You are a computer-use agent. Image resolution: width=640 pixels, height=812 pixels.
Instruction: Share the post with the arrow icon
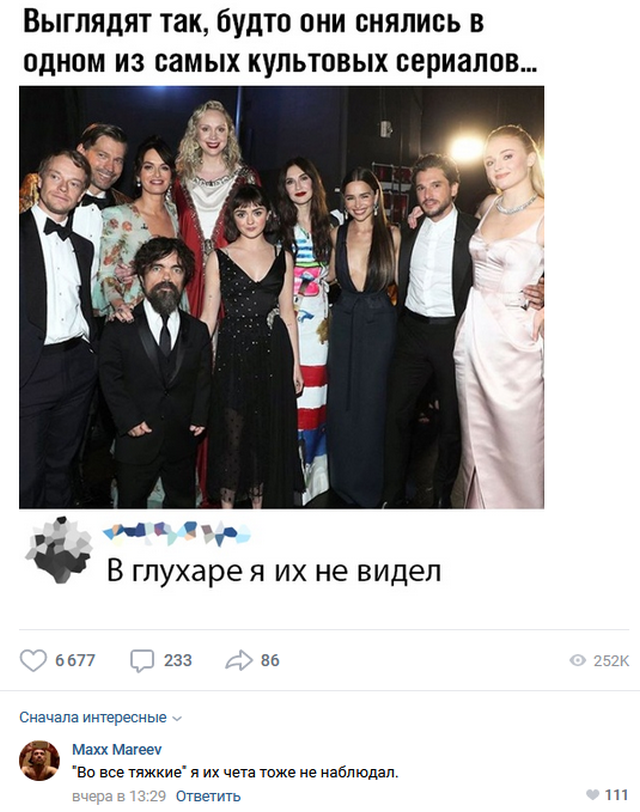click(x=239, y=660)
